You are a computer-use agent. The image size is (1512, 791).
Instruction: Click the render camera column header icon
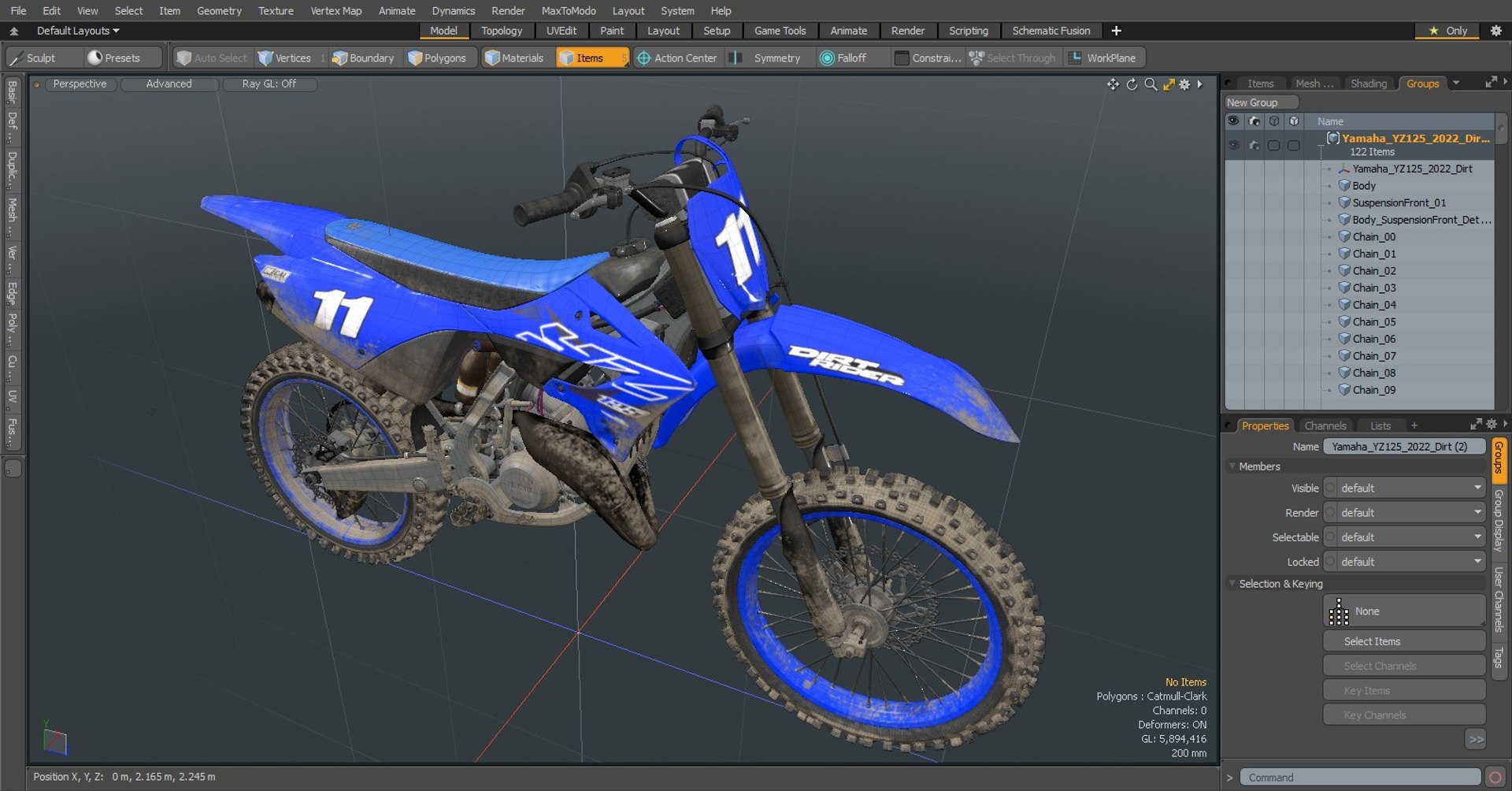pyautogui.click(x=1254, y=121)
